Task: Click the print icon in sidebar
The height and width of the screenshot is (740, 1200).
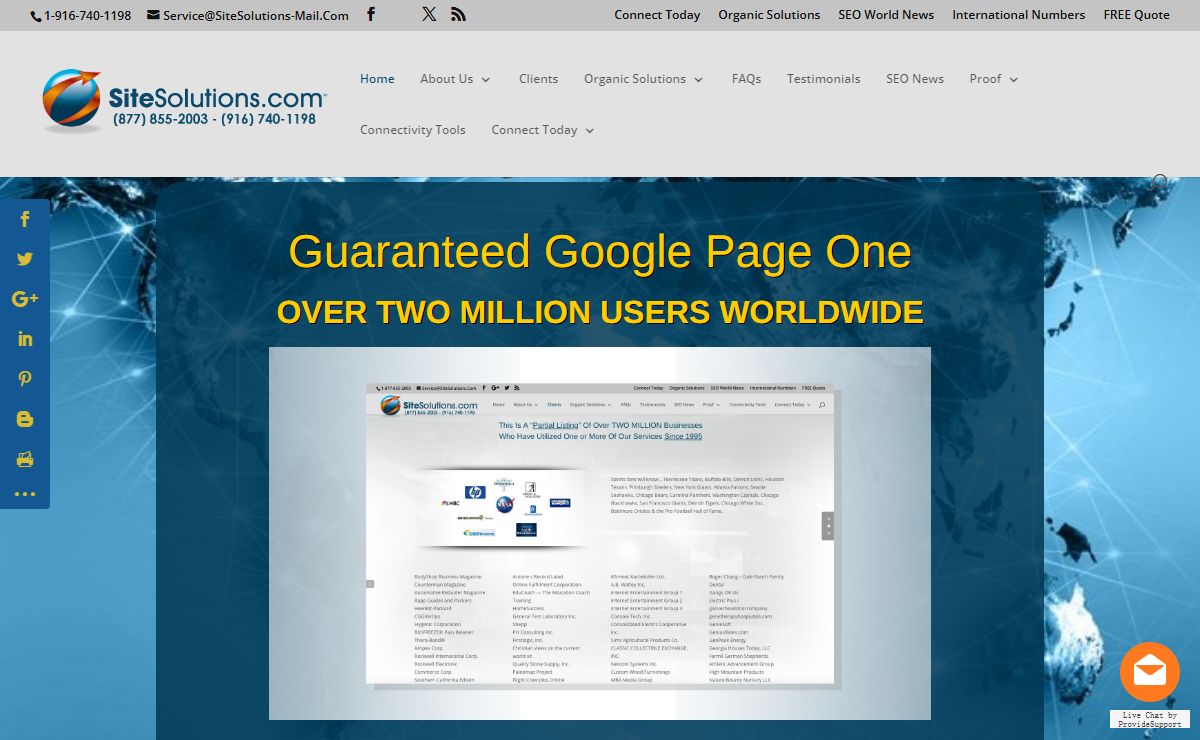Action: pos(25,459)
